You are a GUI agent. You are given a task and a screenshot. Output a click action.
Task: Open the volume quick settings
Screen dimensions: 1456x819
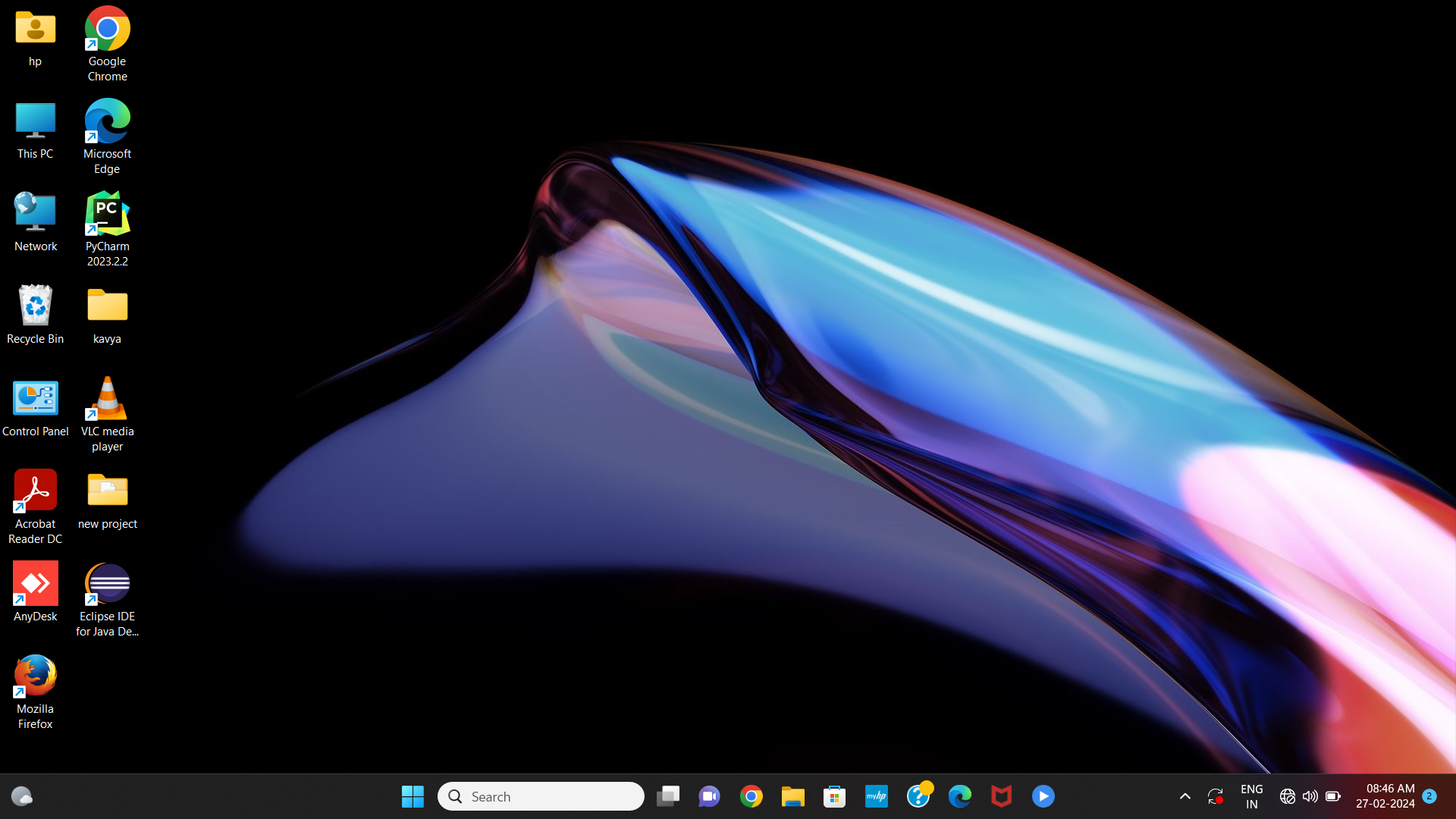click(x=1310, y=796)
